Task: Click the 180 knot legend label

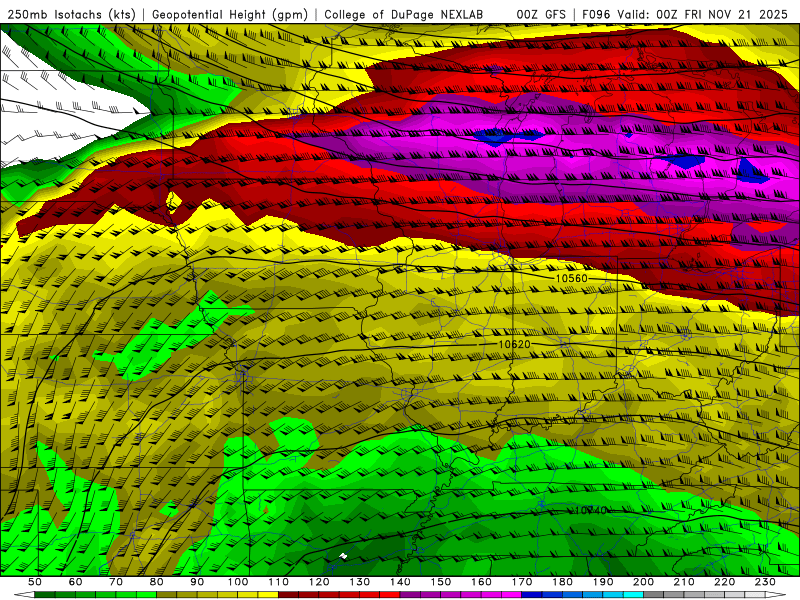Action: 562,582
